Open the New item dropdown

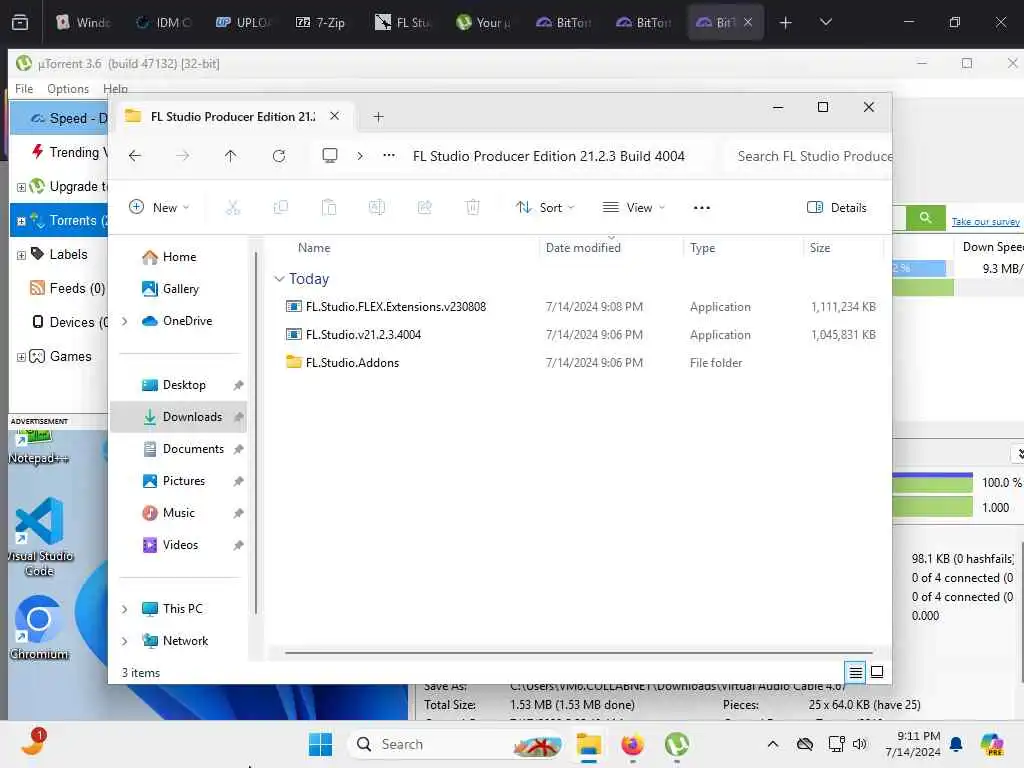pyautogui.click(x=159, y=208)
